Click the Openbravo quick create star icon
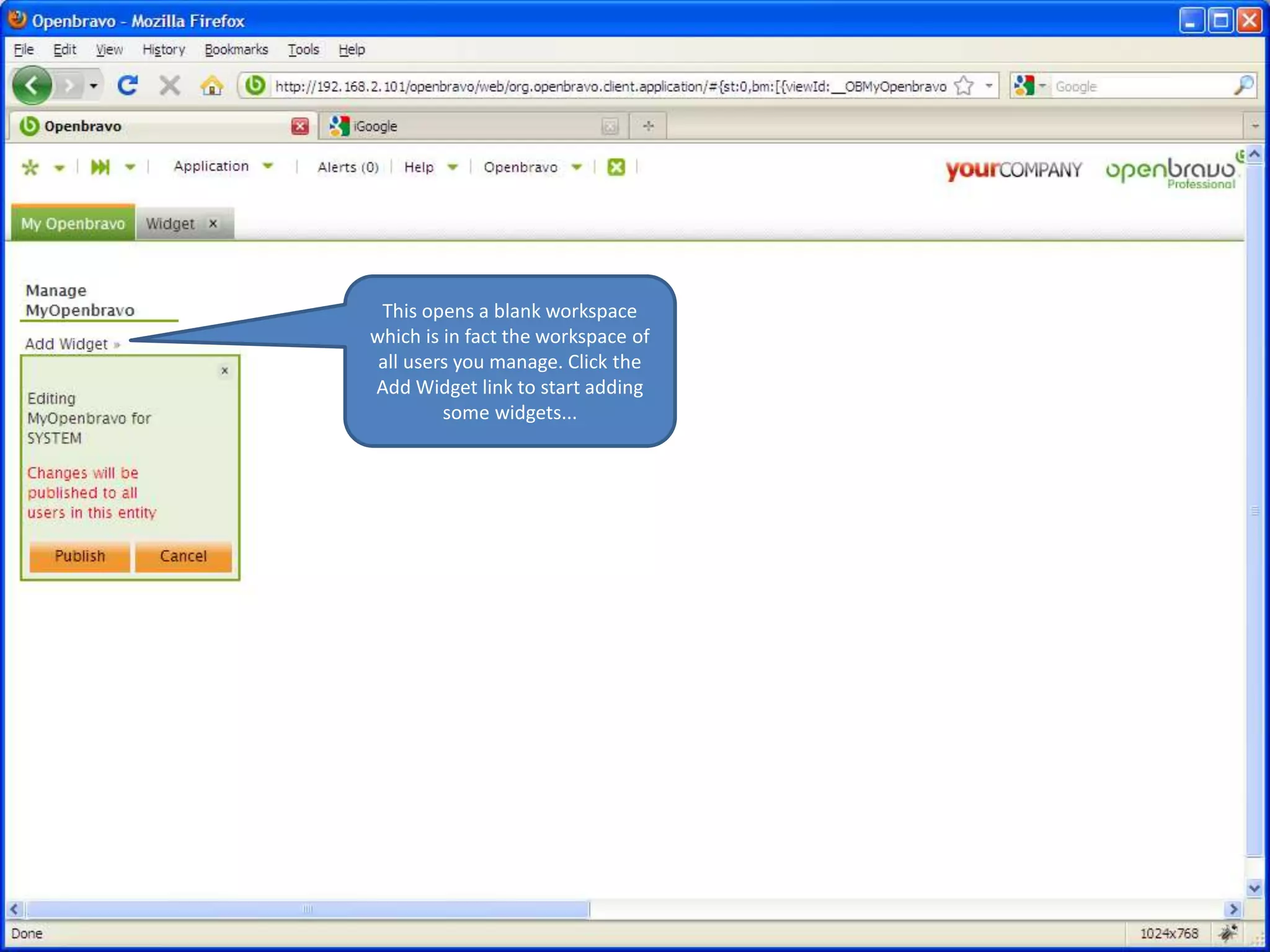 tap(30, 167)
